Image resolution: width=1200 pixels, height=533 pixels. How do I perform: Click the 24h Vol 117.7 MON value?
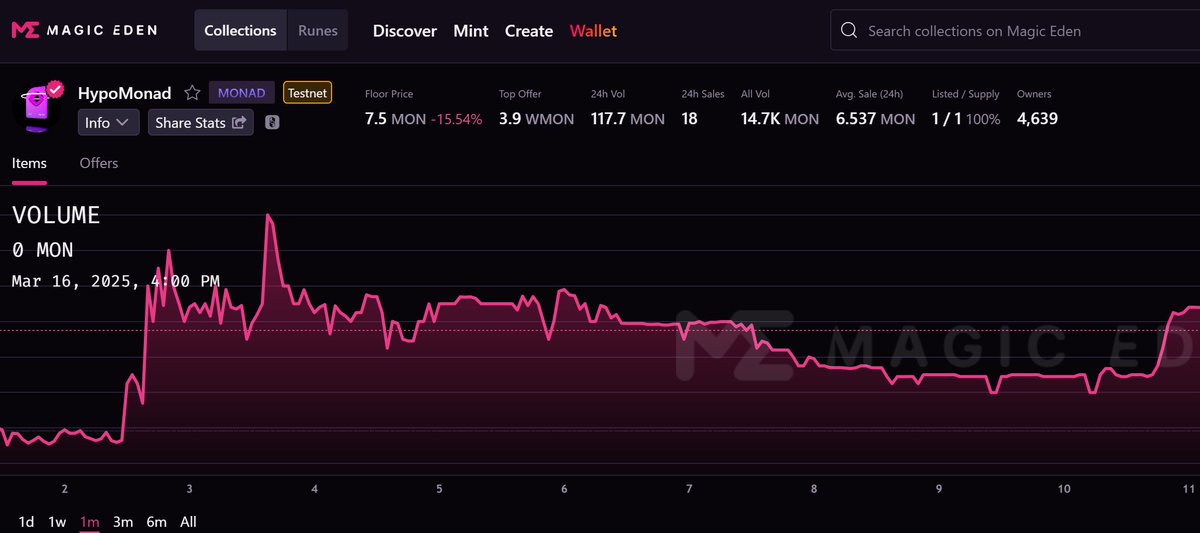coord(628,119)
